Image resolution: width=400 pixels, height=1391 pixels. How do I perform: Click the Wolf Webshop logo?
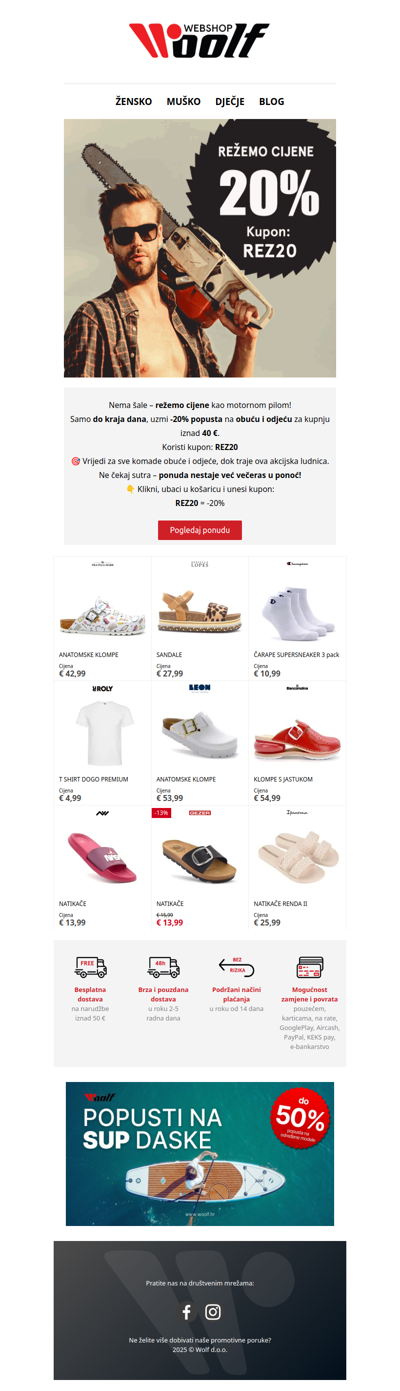199,40
